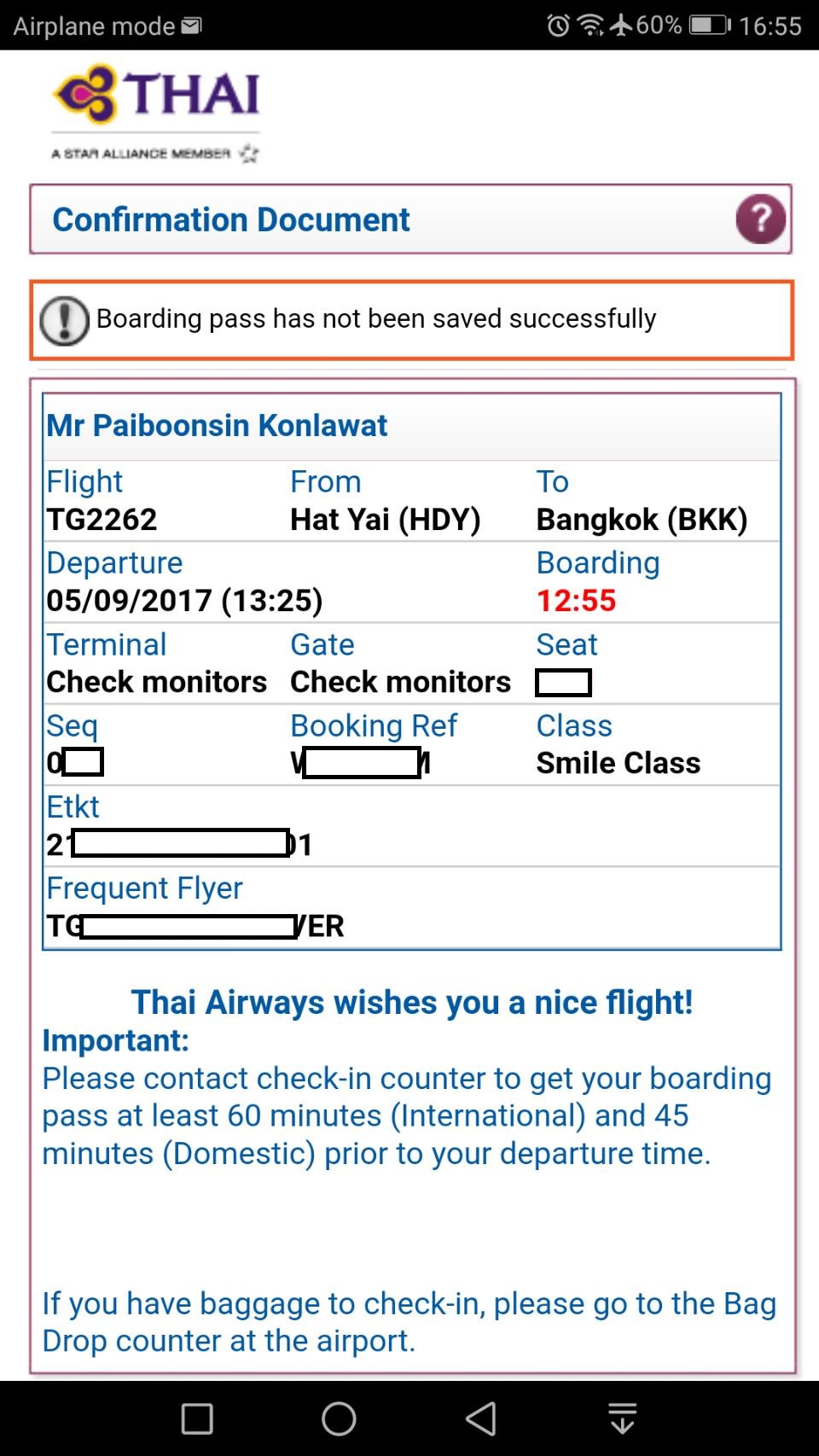The width and height of the screenshot is (819, 1456).
Task: Tap the red boarding time 12:55
Action: point(576,600)
